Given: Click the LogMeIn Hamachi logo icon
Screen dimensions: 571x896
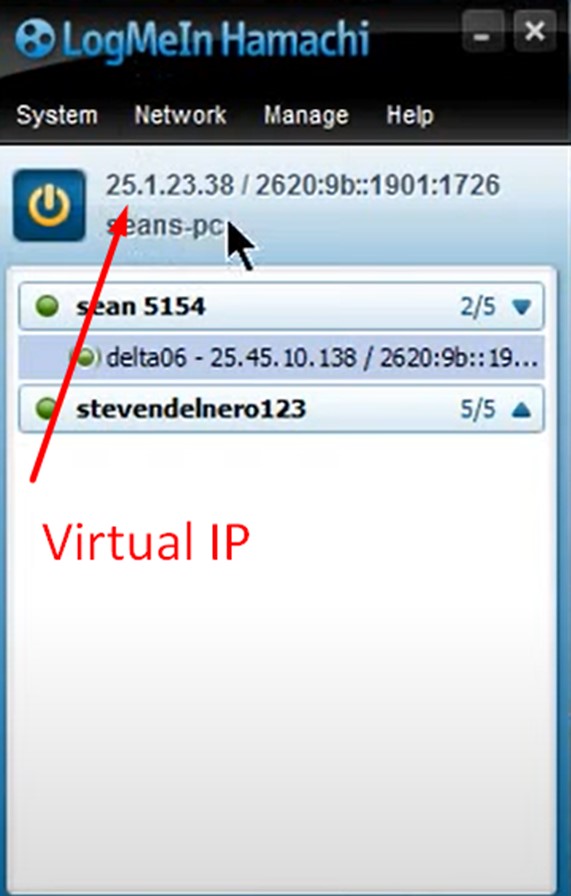Looking at the screenshot, I should pyautogui.click(x=35, y=39).
